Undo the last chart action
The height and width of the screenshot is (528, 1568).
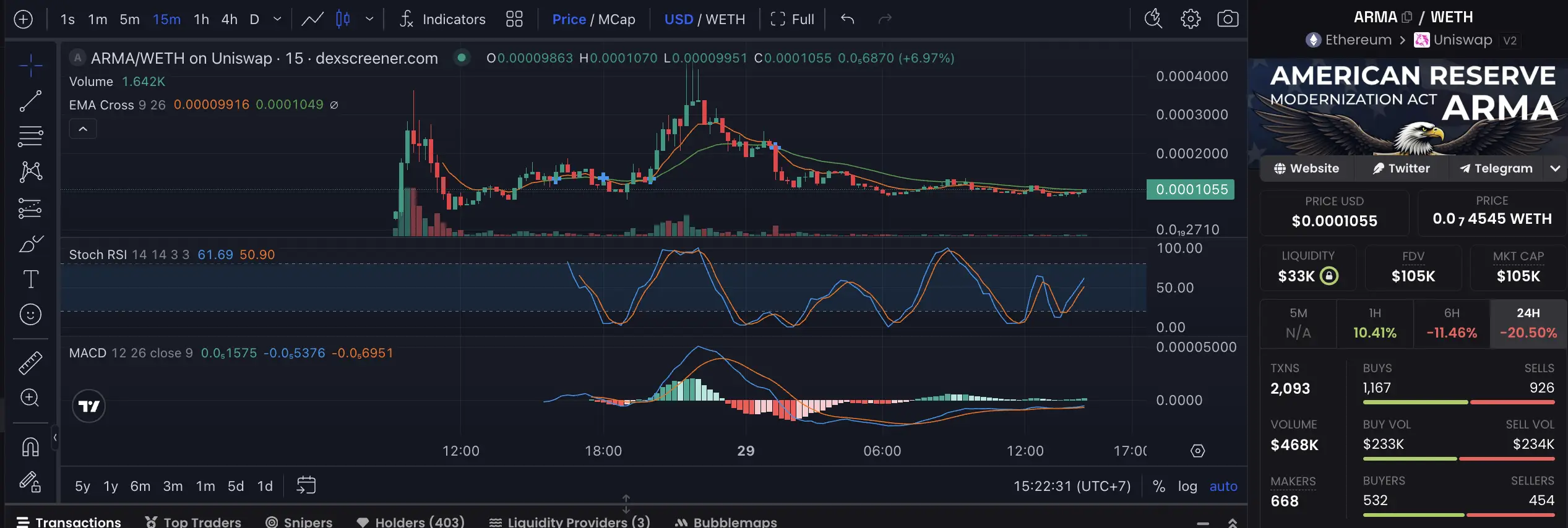tap(848, 19)
